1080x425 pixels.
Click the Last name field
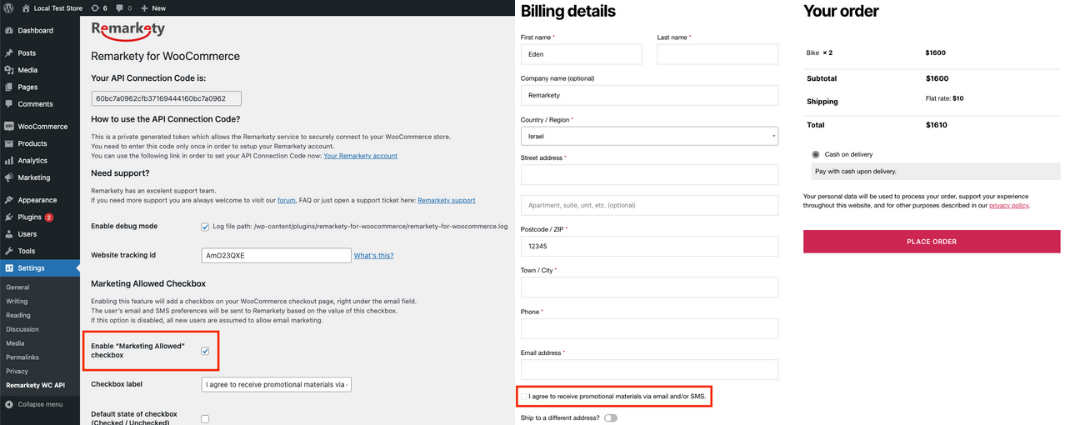point(718,54)
